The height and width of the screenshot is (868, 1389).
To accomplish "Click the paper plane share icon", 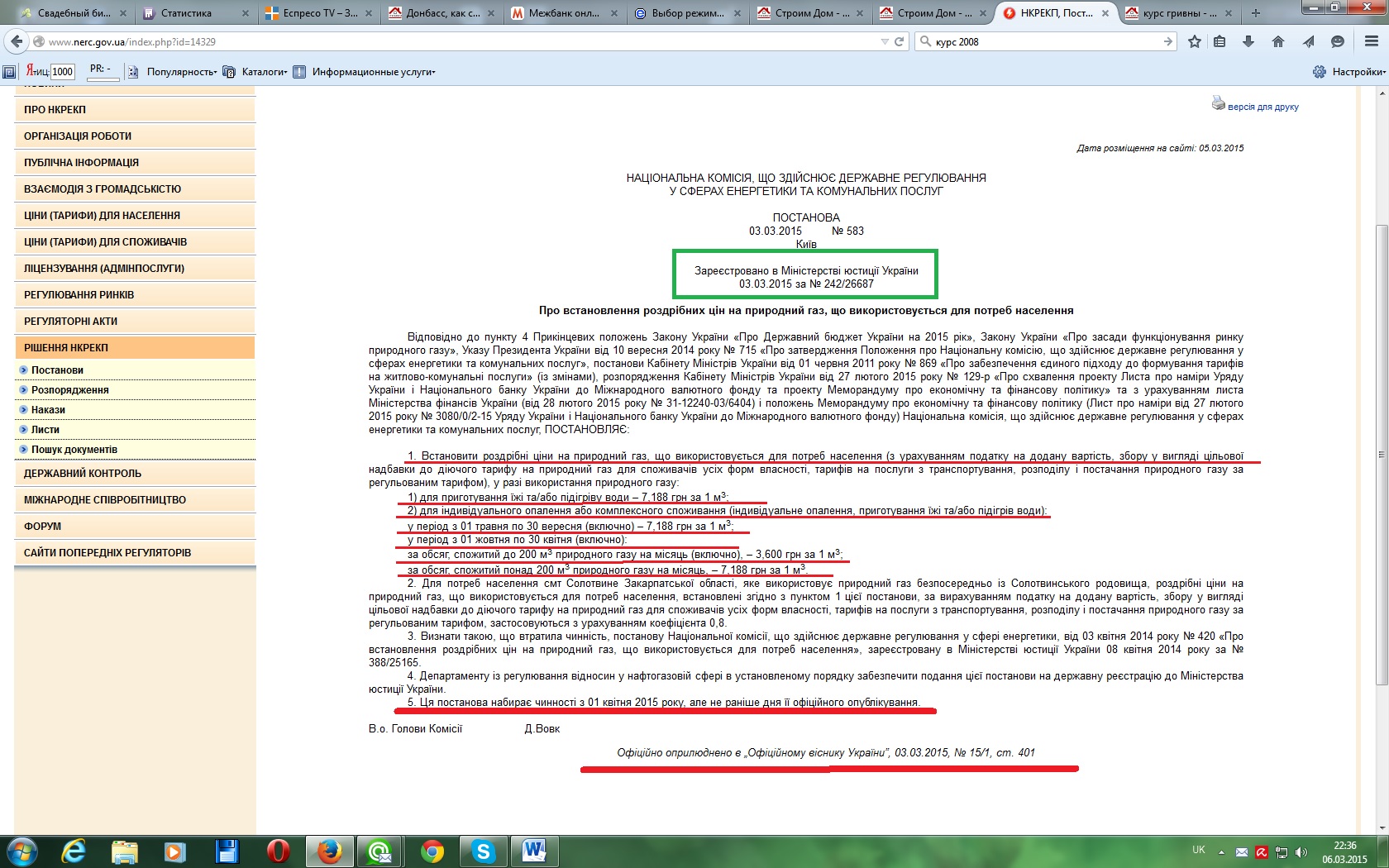I will pos(1308,41).
